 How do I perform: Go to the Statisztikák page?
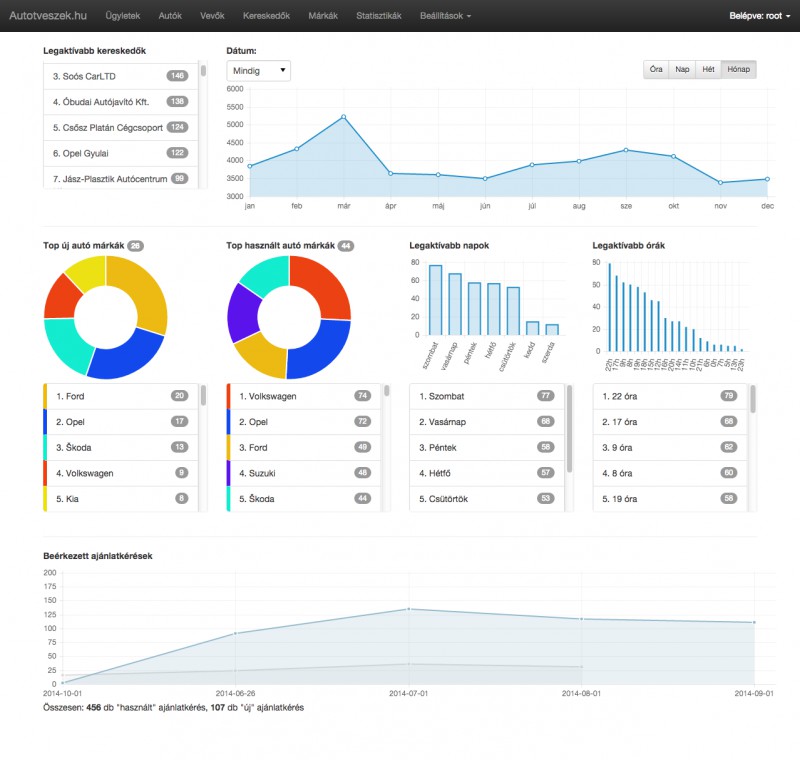(378, 16)
